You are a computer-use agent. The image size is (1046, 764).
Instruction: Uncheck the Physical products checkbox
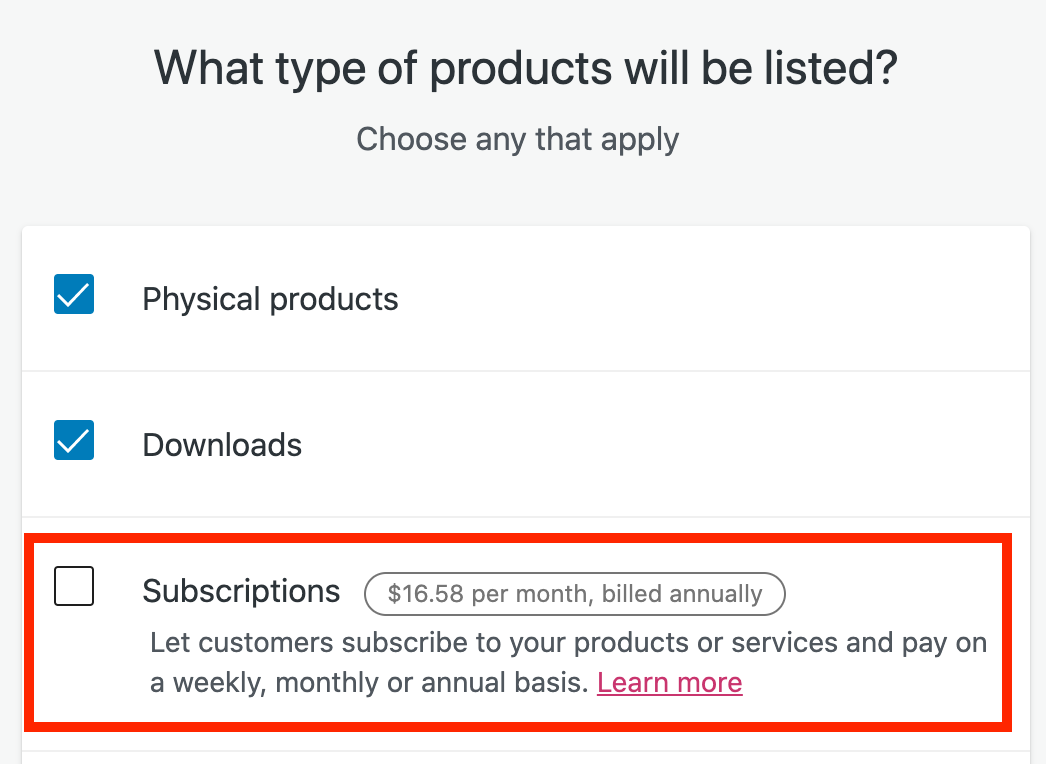(x=74, y=295)
